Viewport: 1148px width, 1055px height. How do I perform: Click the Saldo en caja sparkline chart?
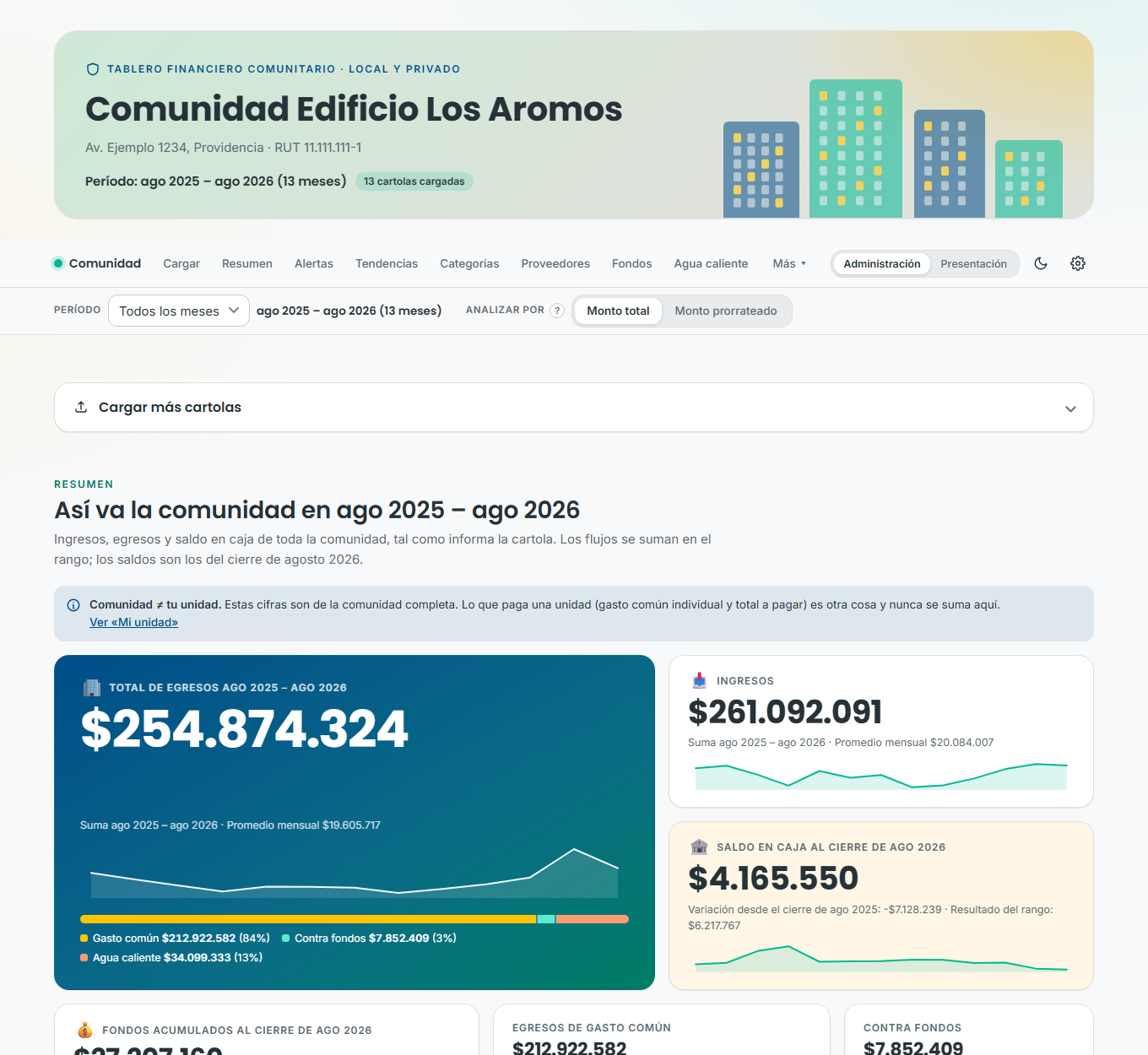[881, 958]
